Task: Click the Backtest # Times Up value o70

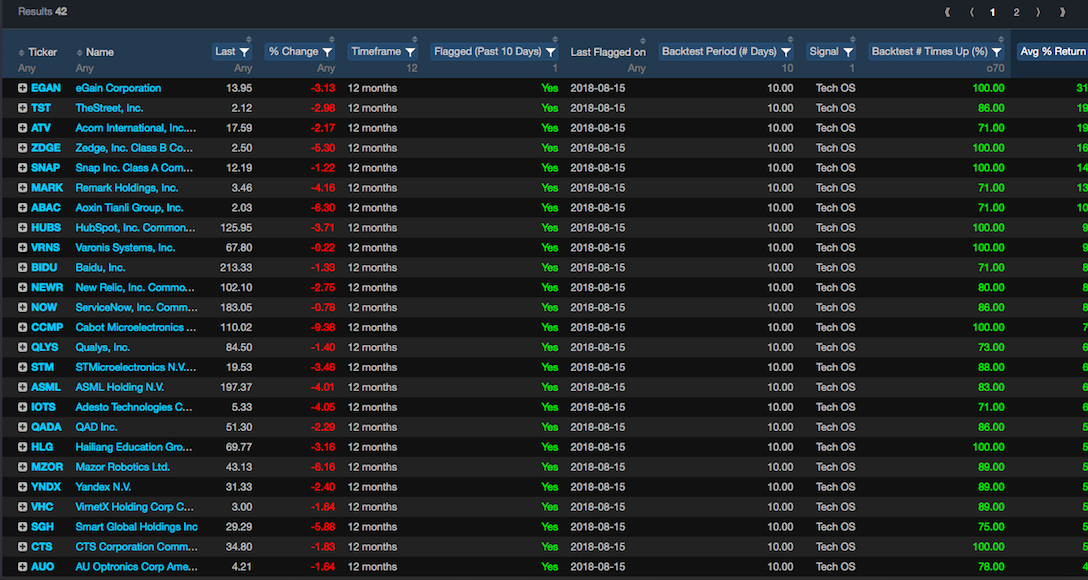Action: click(996, 68)
